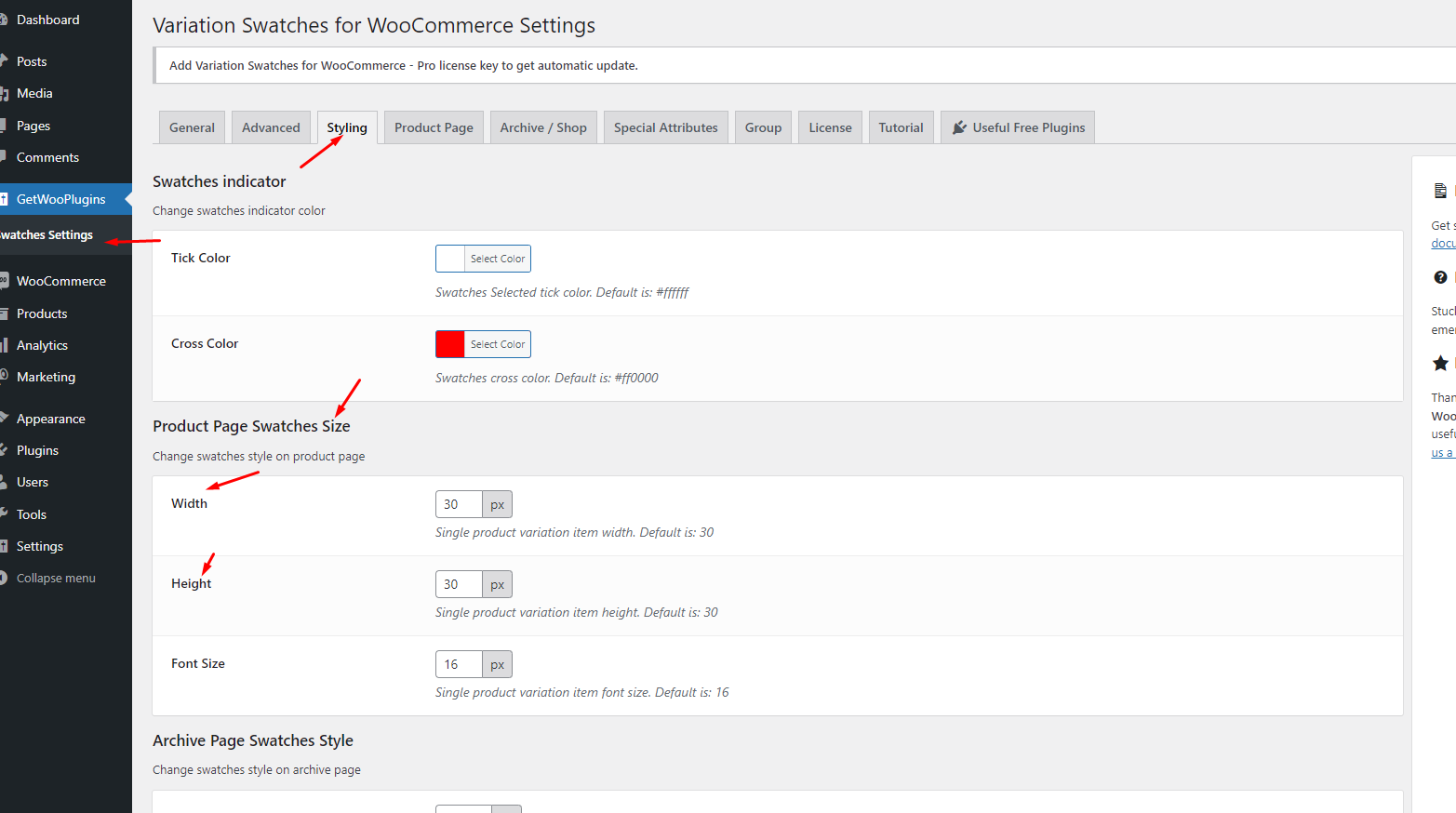Open the Comments section

pos(47,157)
